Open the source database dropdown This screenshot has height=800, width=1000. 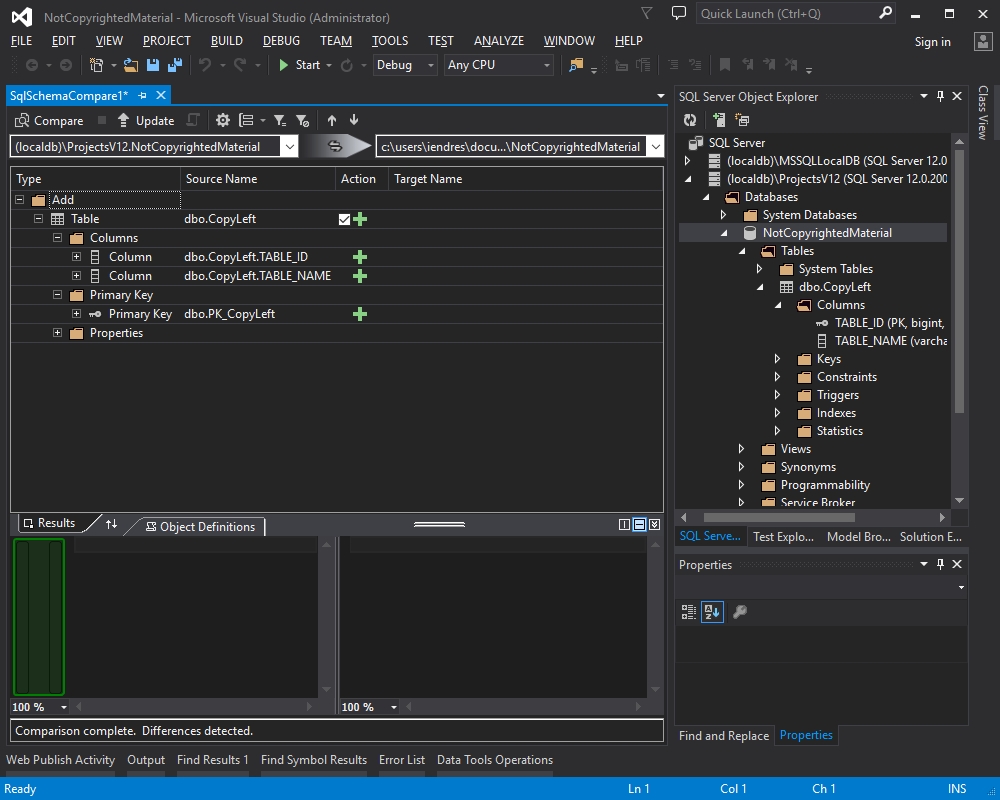pyautogui.click(x=290, y=147)
